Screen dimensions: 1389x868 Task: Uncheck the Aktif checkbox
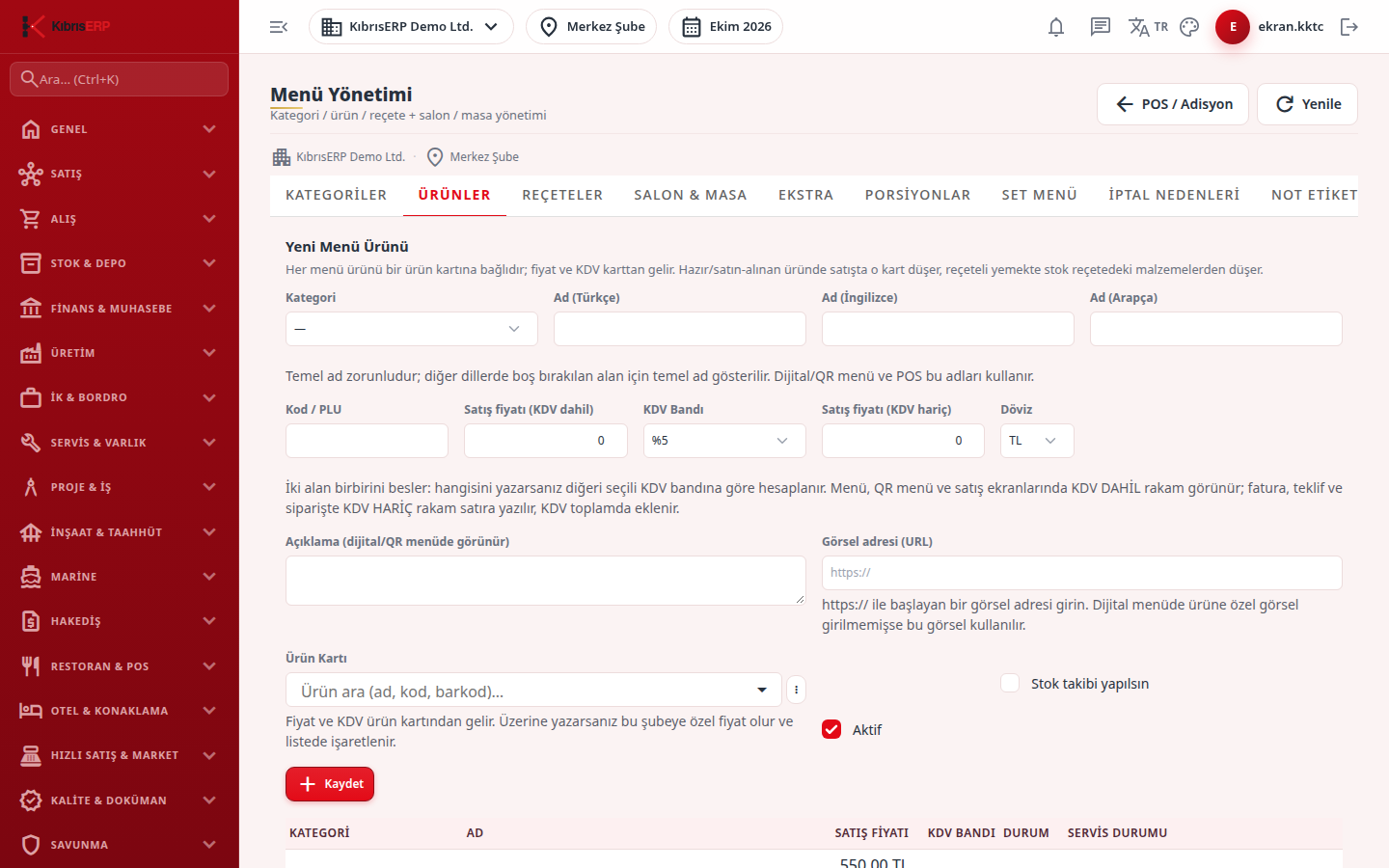(x=831, y=729)
